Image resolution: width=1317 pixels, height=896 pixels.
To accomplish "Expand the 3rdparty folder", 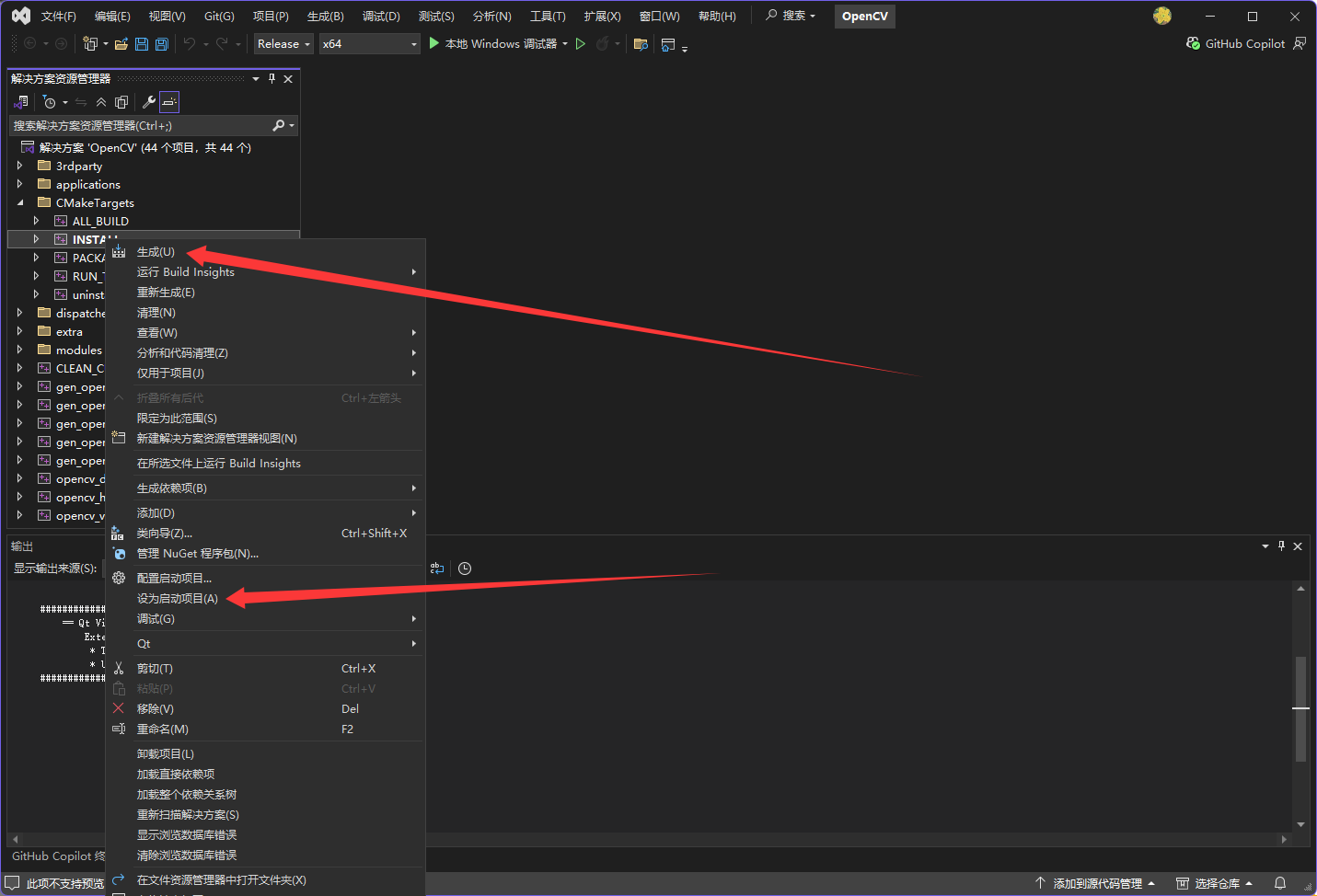I will point(19,166).
